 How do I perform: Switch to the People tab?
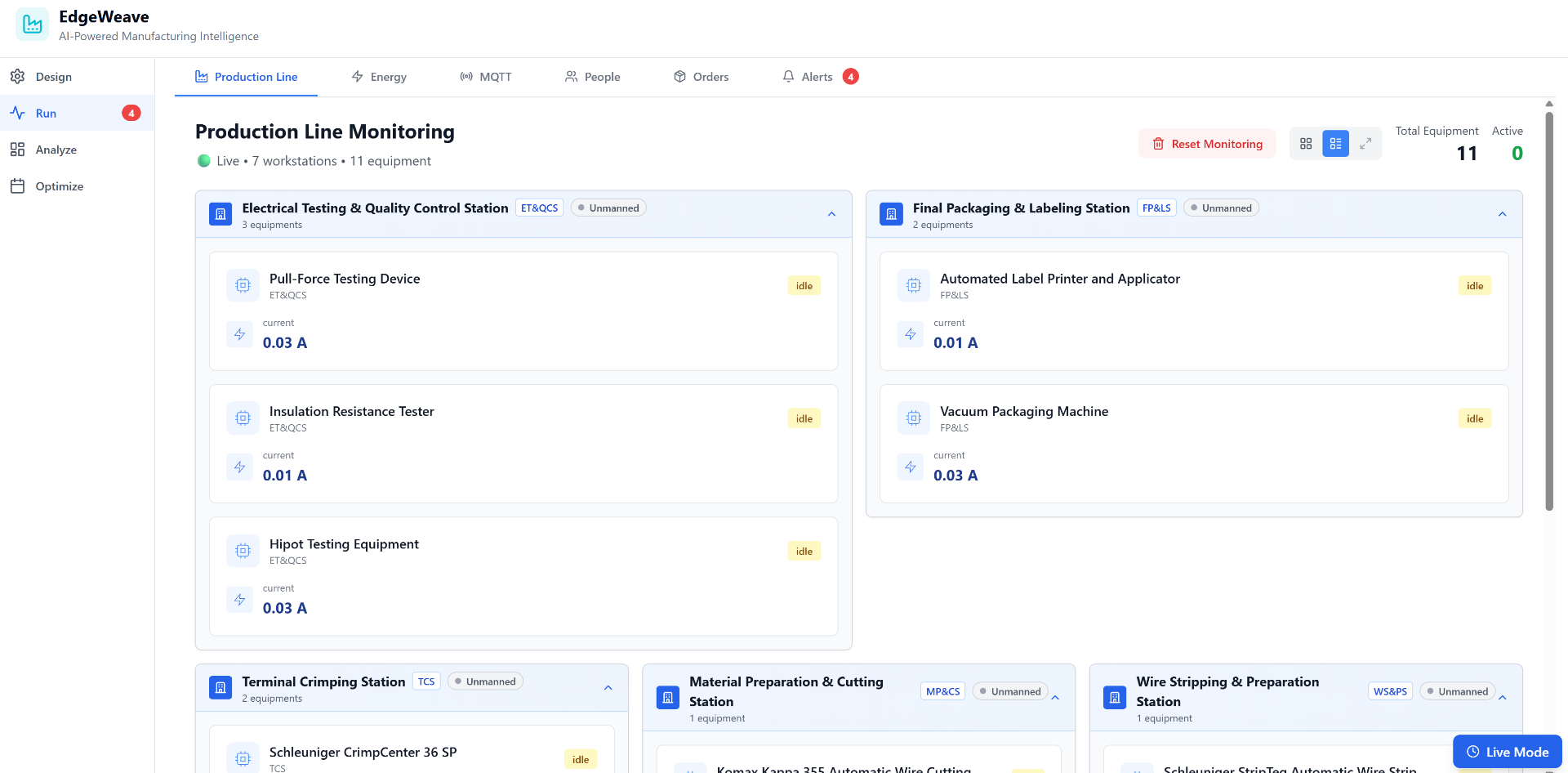tap(593, 77)
